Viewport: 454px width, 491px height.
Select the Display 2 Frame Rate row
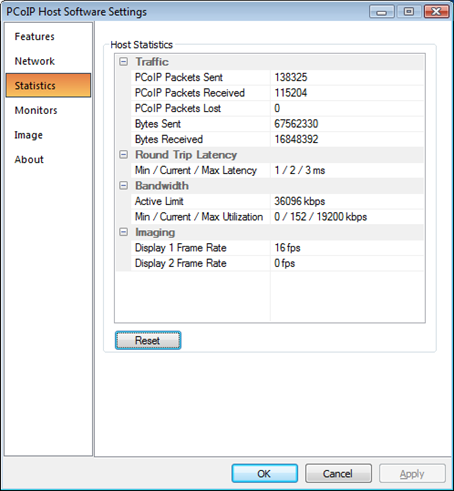(x=278, y=263)
